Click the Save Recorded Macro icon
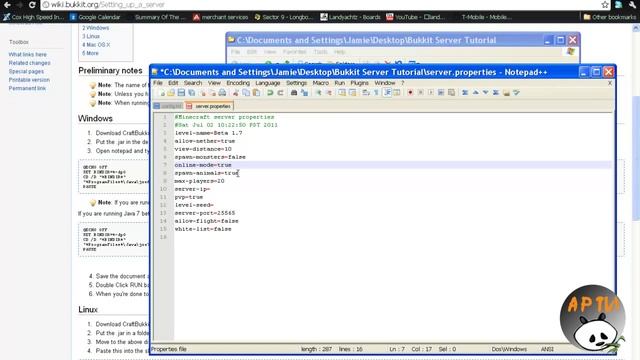Viewport: 640px width, 360px height. tap(451, 93)
